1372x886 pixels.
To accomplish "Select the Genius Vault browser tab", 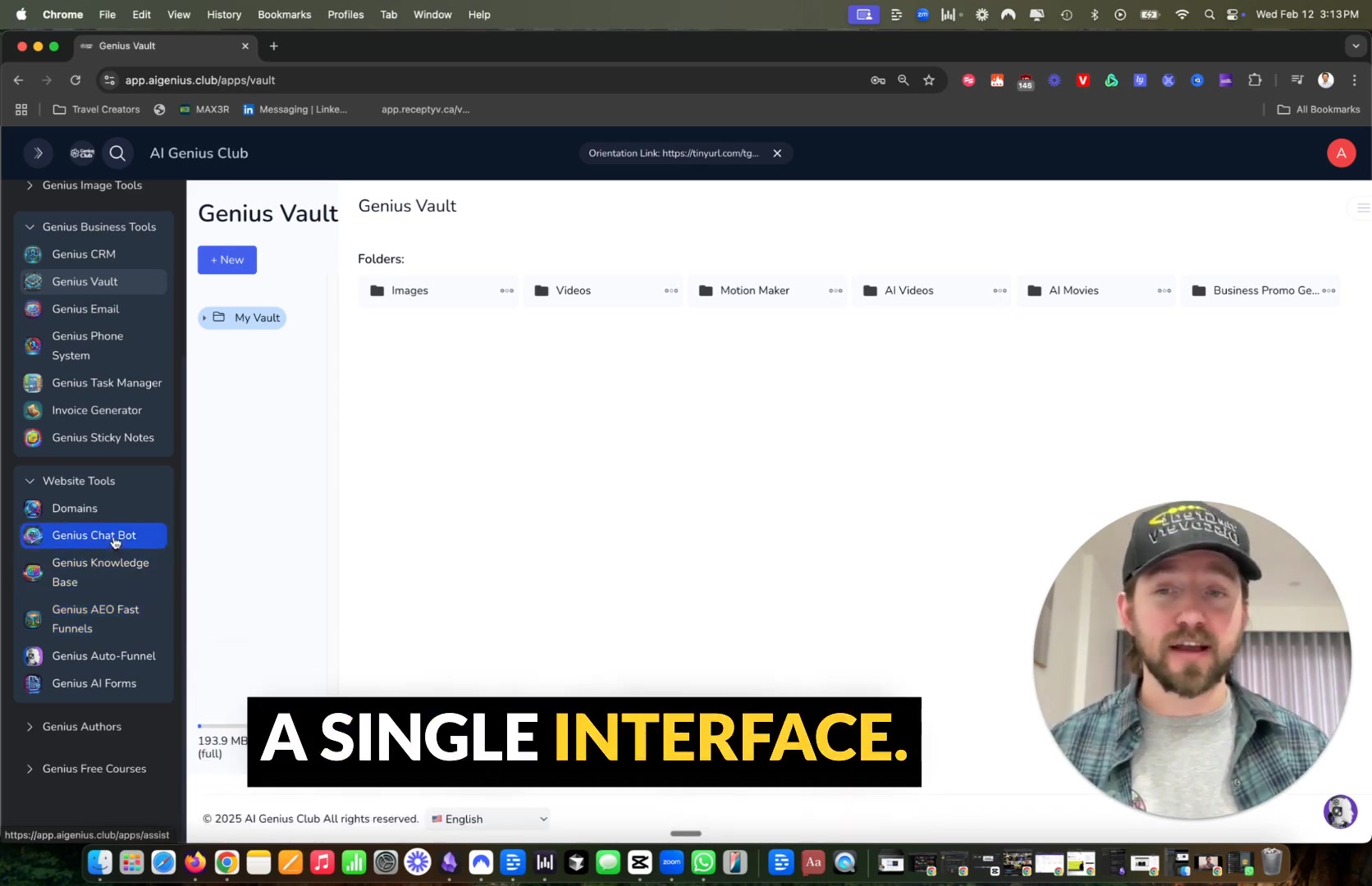I will pos(164,46).
